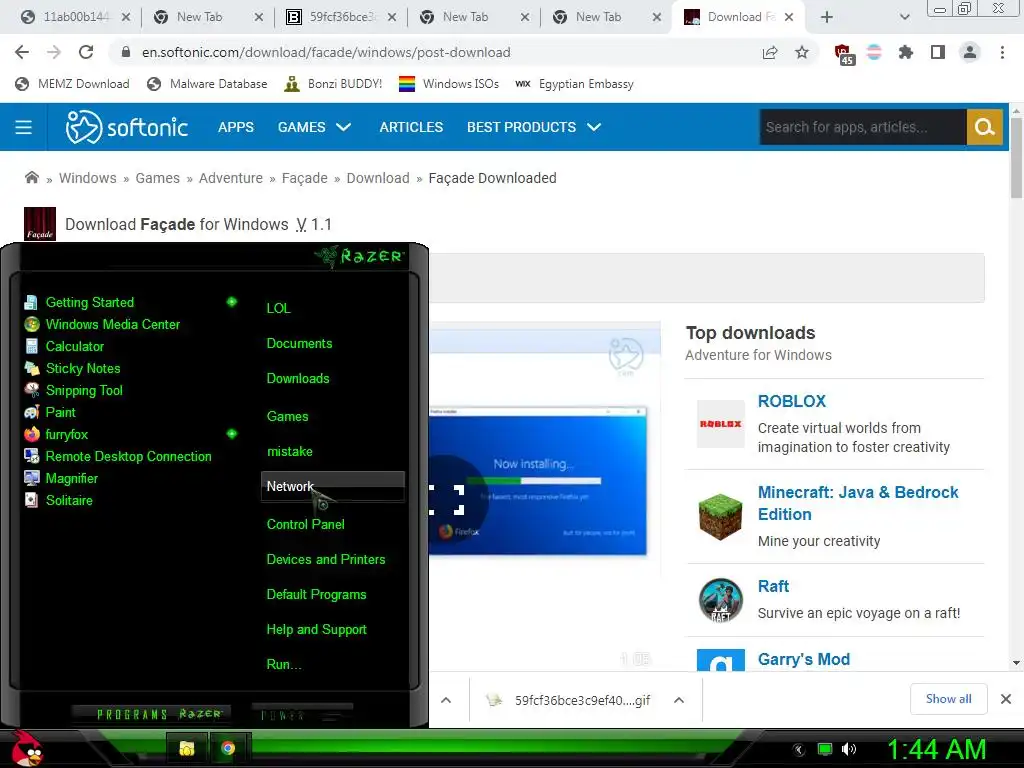The image size is (1024, 768).
Task: Click the Angry Birds start button
Action: pos(25,748)
